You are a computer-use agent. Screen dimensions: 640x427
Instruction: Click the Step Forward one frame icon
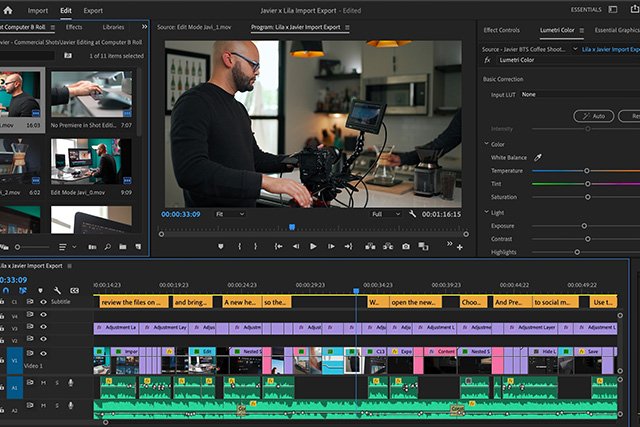pyautogui.click(x=332, y=245)
